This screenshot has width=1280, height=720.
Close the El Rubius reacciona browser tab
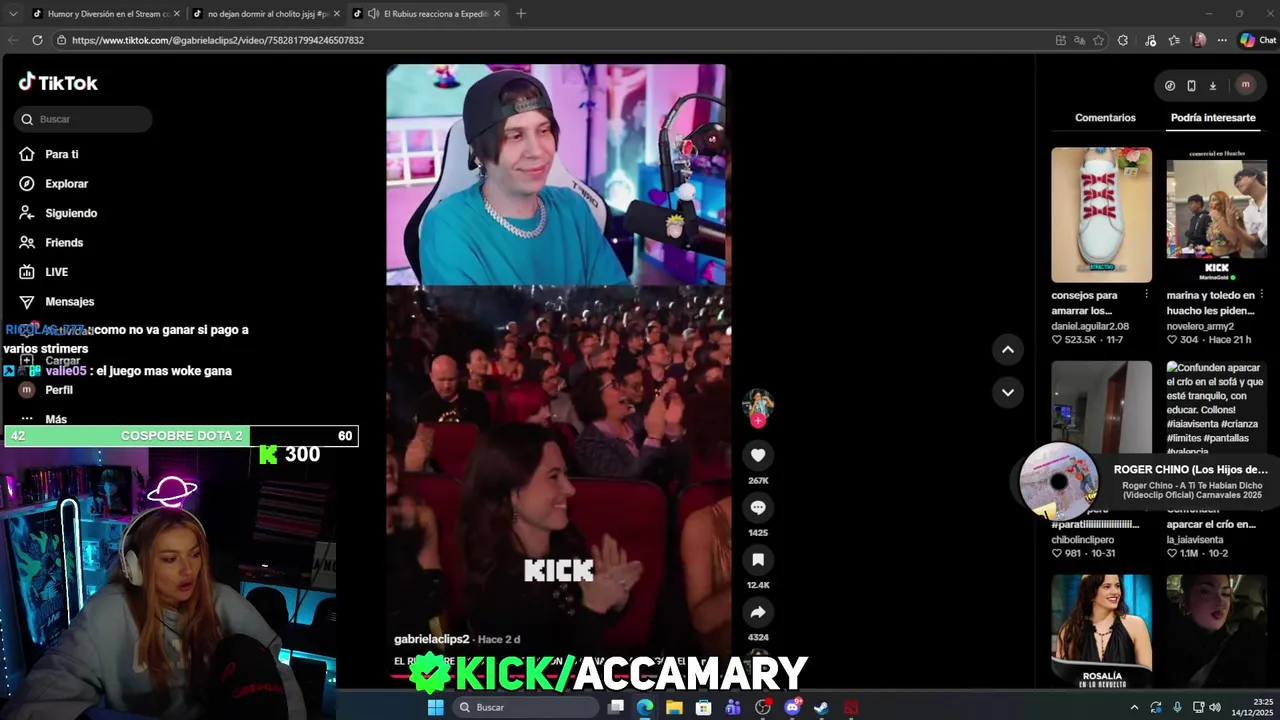click(497, 14)
